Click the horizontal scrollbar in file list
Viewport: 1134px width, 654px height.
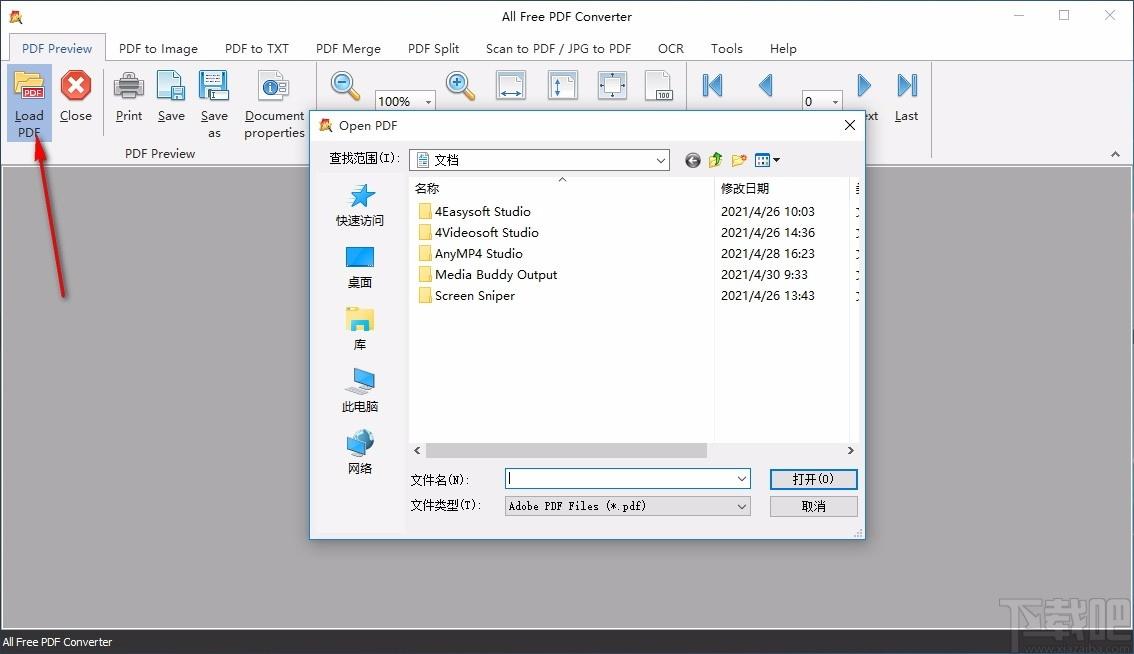pos(566,450)
